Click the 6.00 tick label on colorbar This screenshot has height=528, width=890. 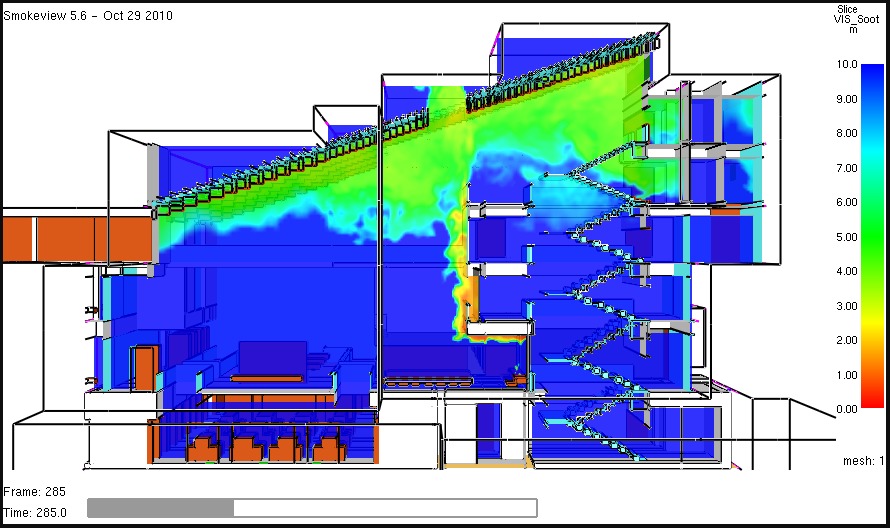[x=847, y=202]
